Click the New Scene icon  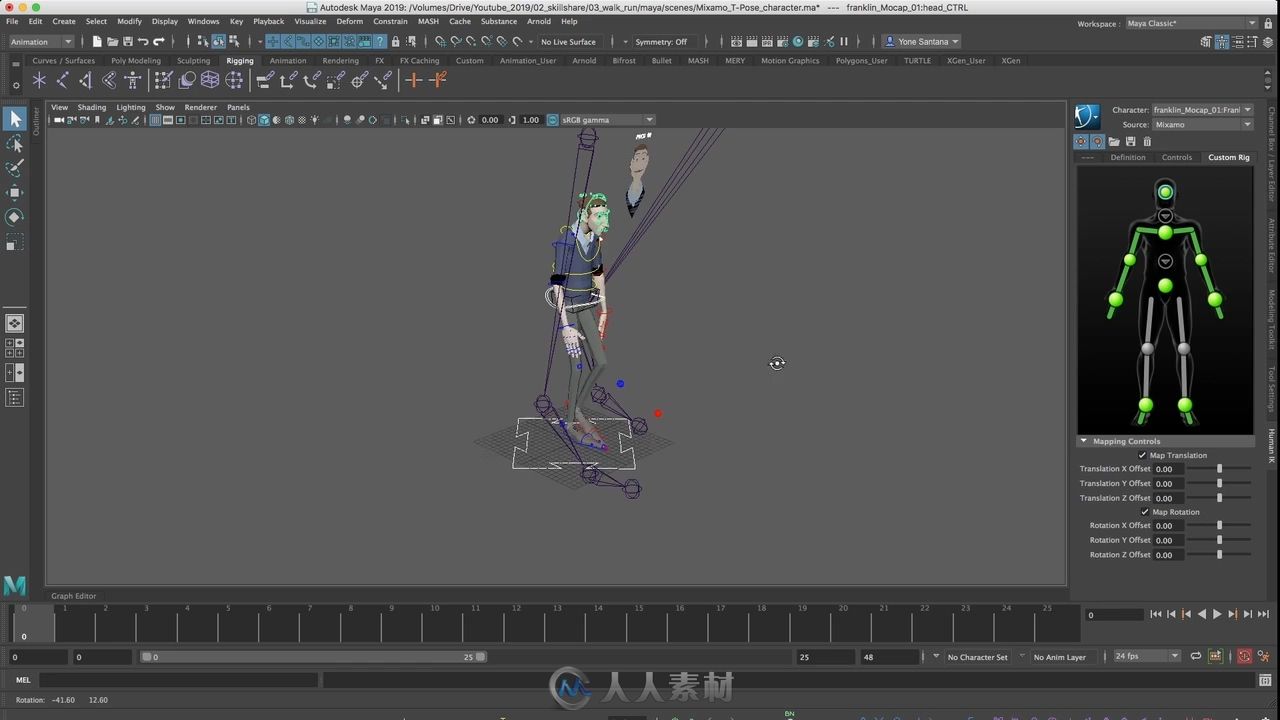(97, 41)
